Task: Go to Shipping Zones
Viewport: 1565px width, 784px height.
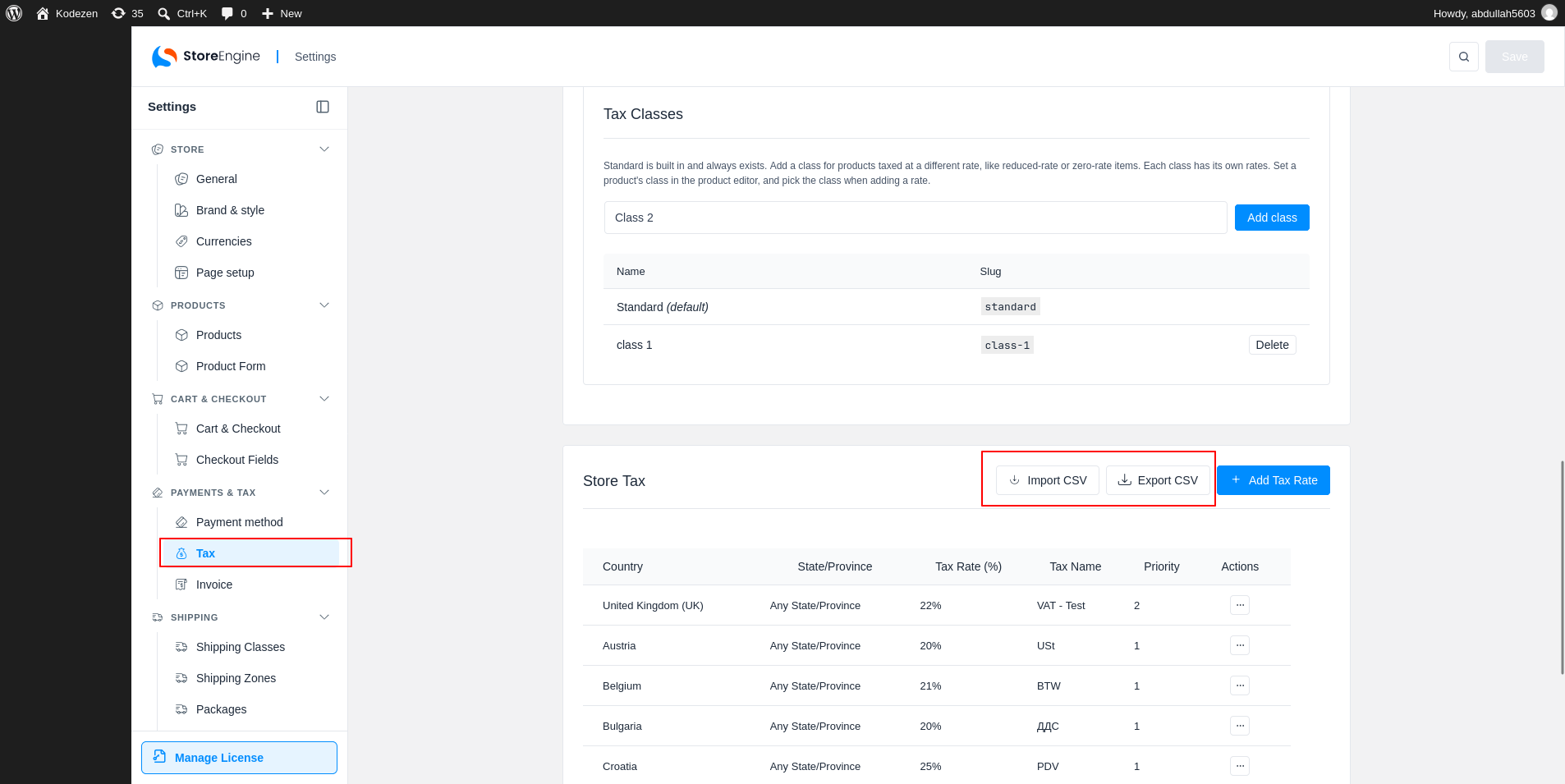Action: click(x=251, y=678)
